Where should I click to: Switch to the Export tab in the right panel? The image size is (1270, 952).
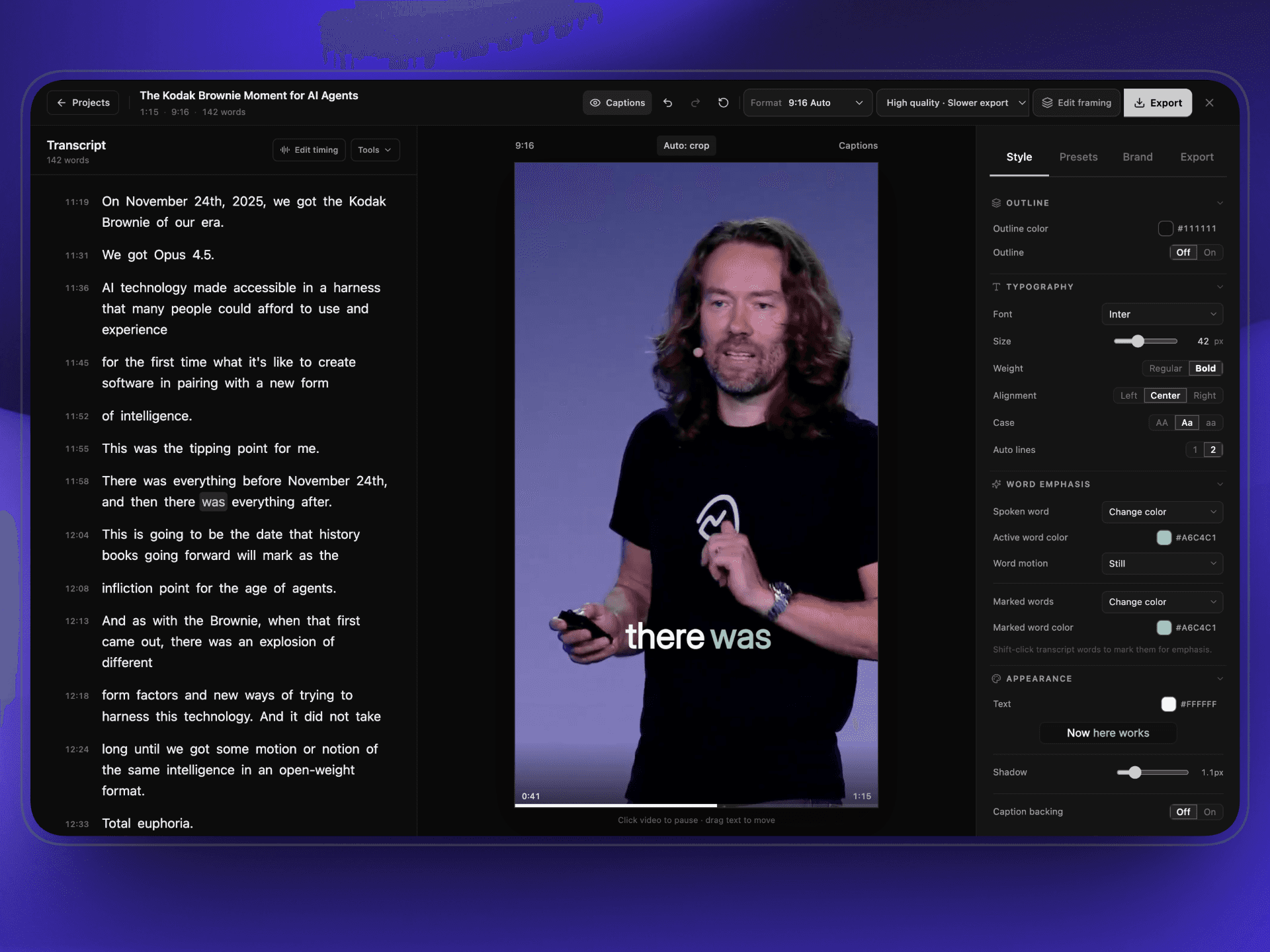[x=1197, y=157]
